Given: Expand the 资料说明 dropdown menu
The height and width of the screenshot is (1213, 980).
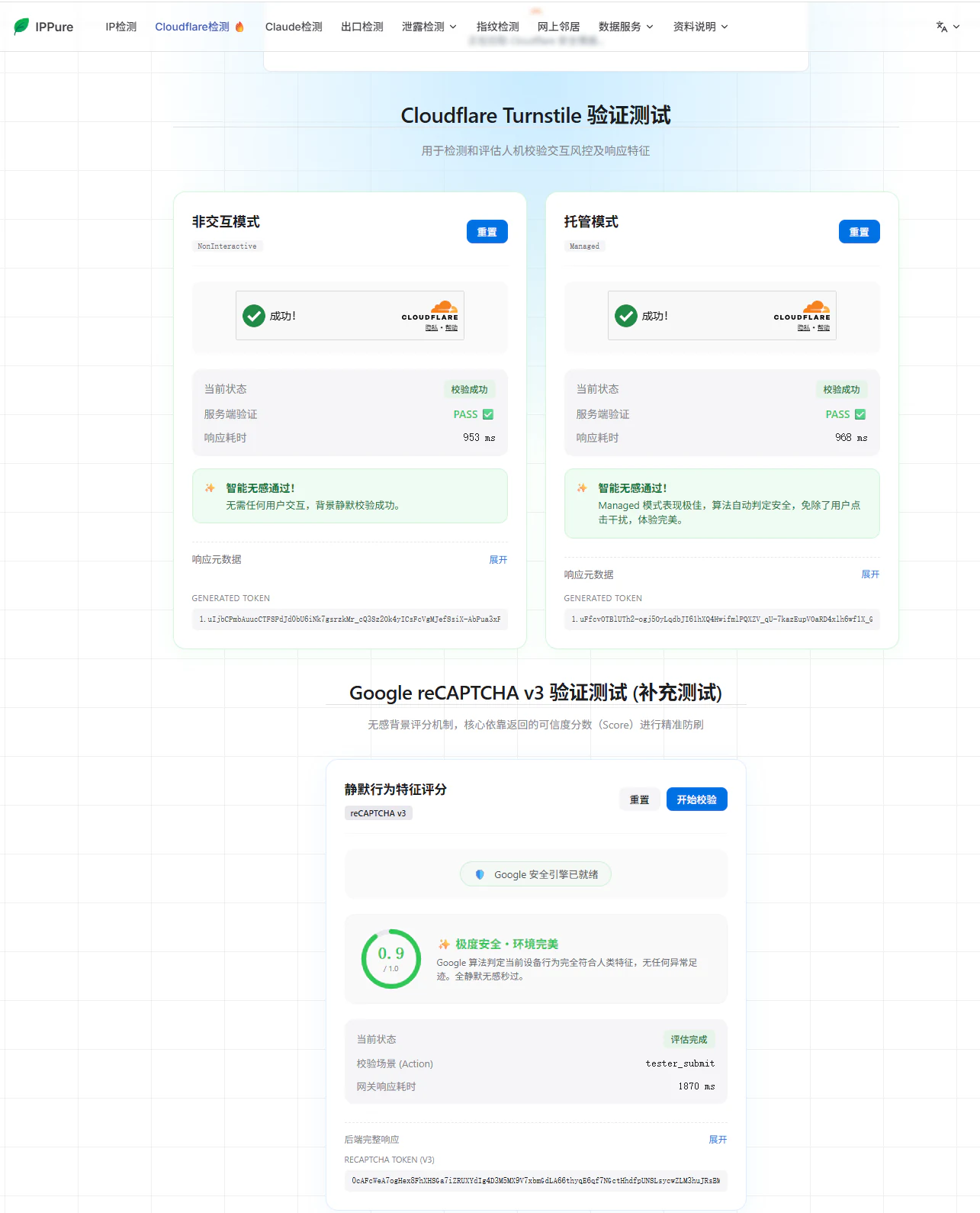Looking at the screenshot, I should point(701,27).
